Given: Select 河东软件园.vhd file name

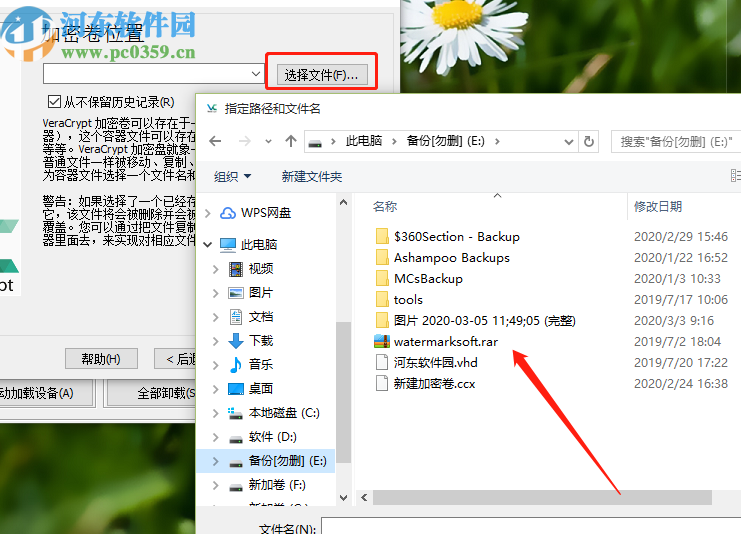Looking at the screenshot, I should click(x=435, y=362).
